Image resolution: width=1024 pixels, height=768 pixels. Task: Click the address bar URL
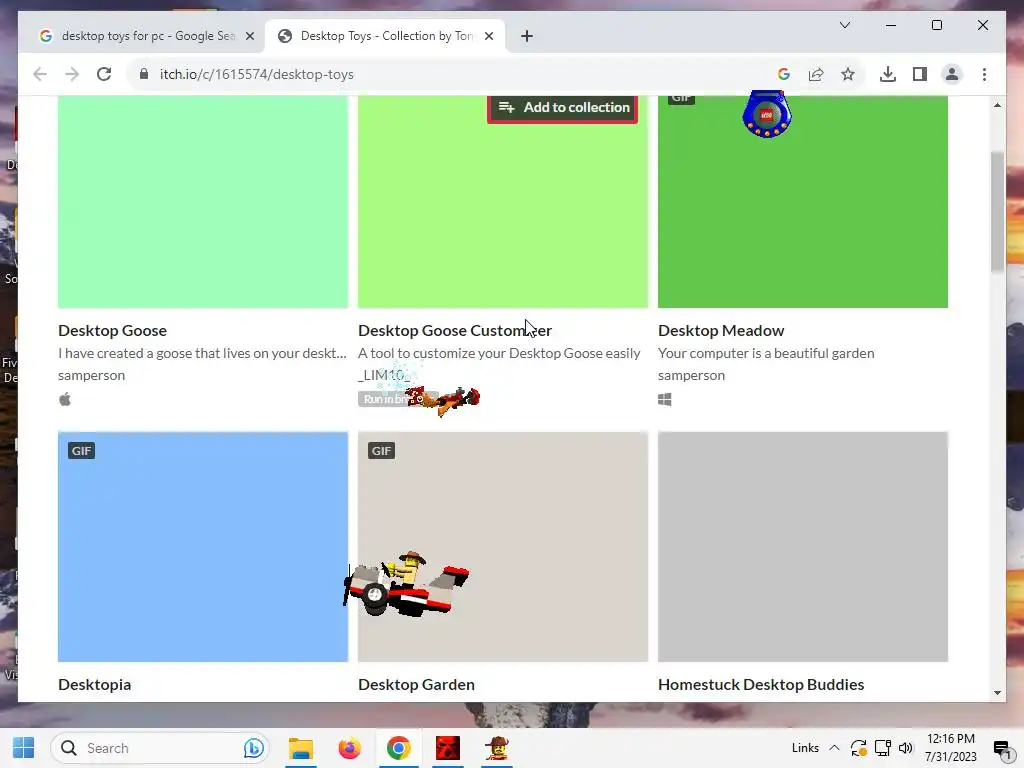click(257, 74)
